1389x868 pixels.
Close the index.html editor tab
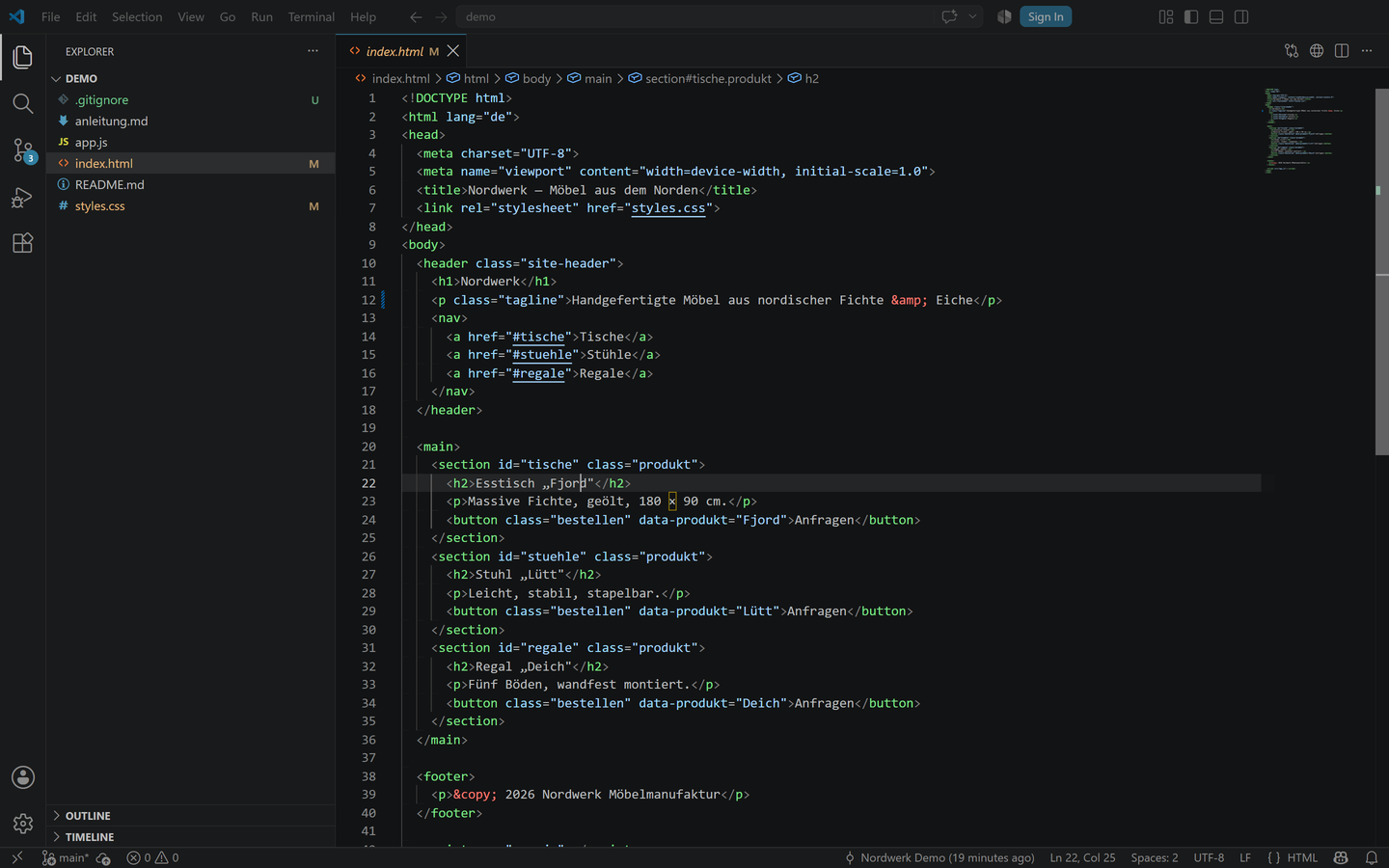click(x=452, y=51)
